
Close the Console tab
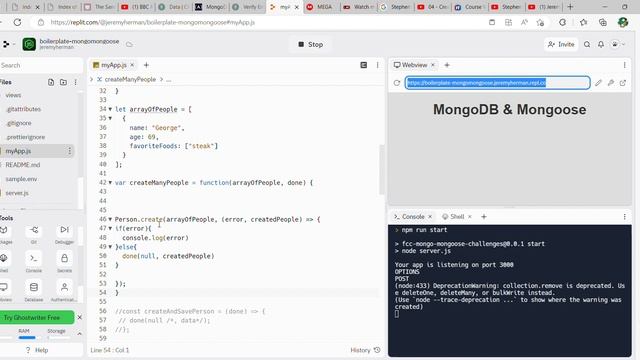tap(430, 217)
